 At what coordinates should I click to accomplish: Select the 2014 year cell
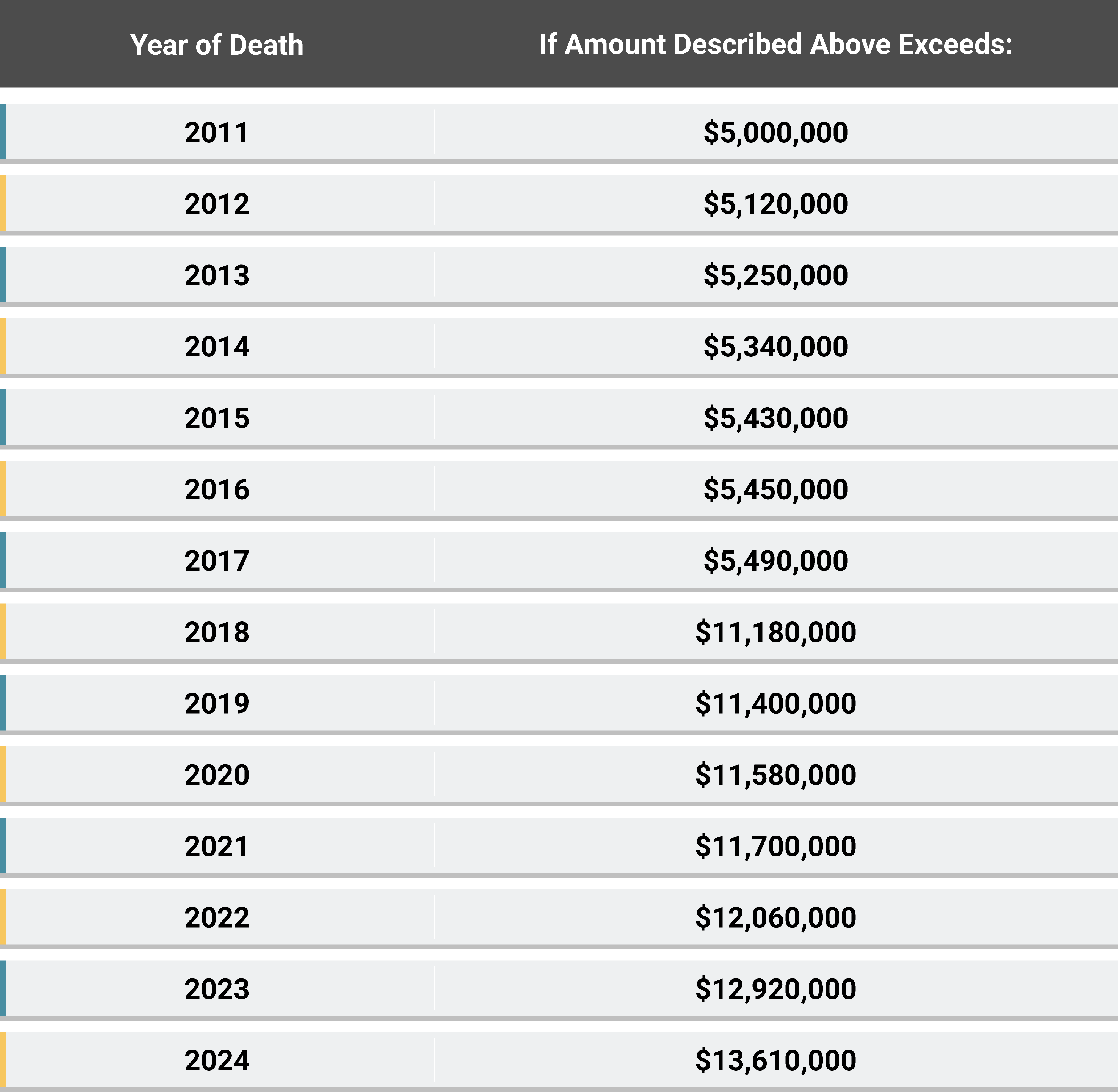tap(217, 346)
